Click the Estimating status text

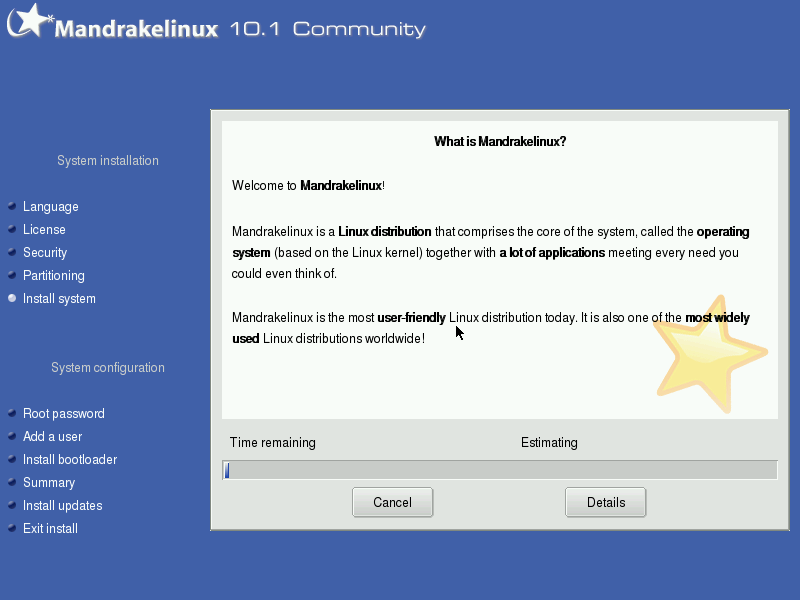coord(549,442)
